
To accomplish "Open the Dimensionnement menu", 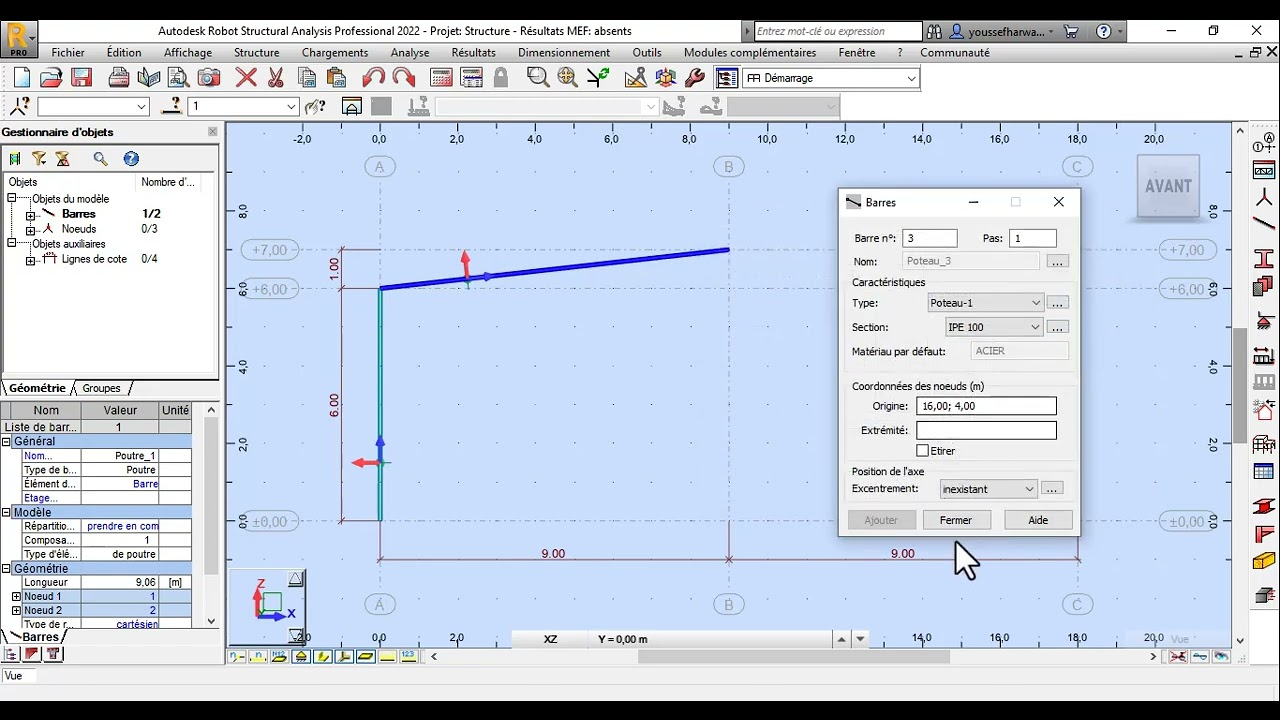I will [x=564, y=53].
